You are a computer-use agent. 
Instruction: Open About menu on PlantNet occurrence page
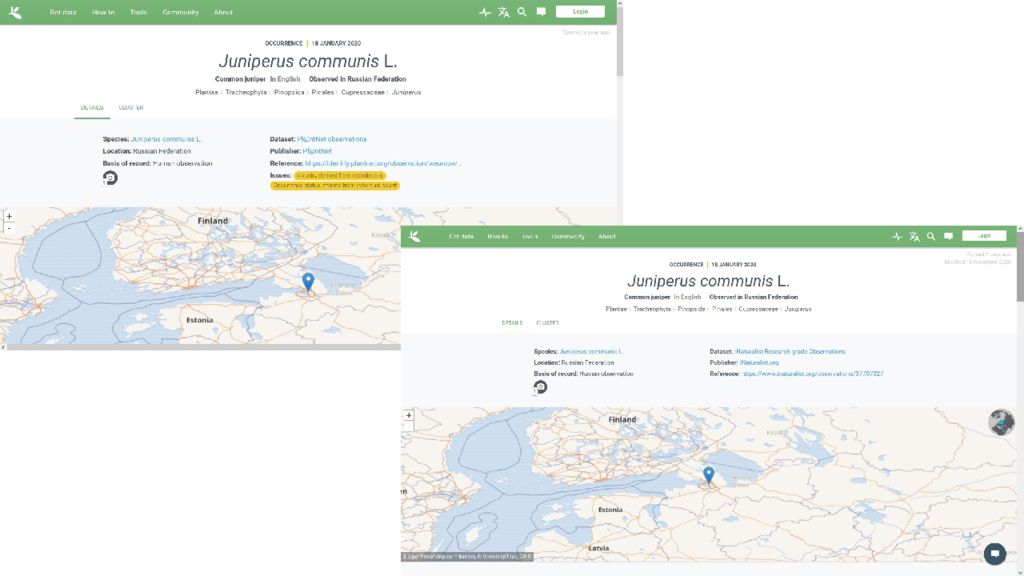coord(223,12)
